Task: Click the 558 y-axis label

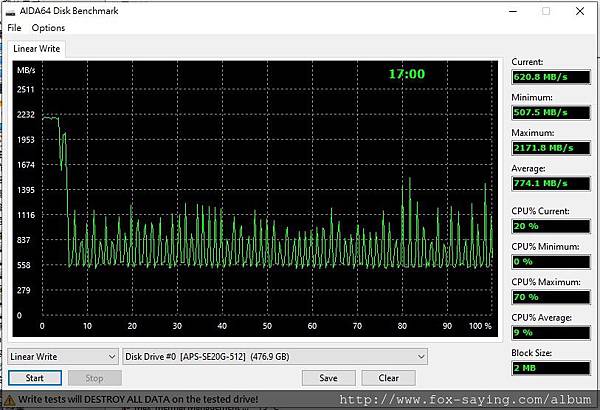Action: (x=23, y=265)
